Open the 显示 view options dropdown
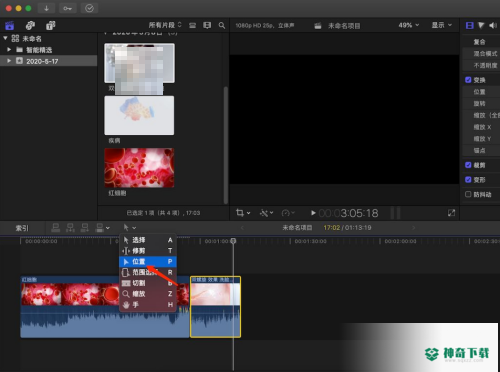Screen dimensions: 500x372 click(x=442, y=25)
